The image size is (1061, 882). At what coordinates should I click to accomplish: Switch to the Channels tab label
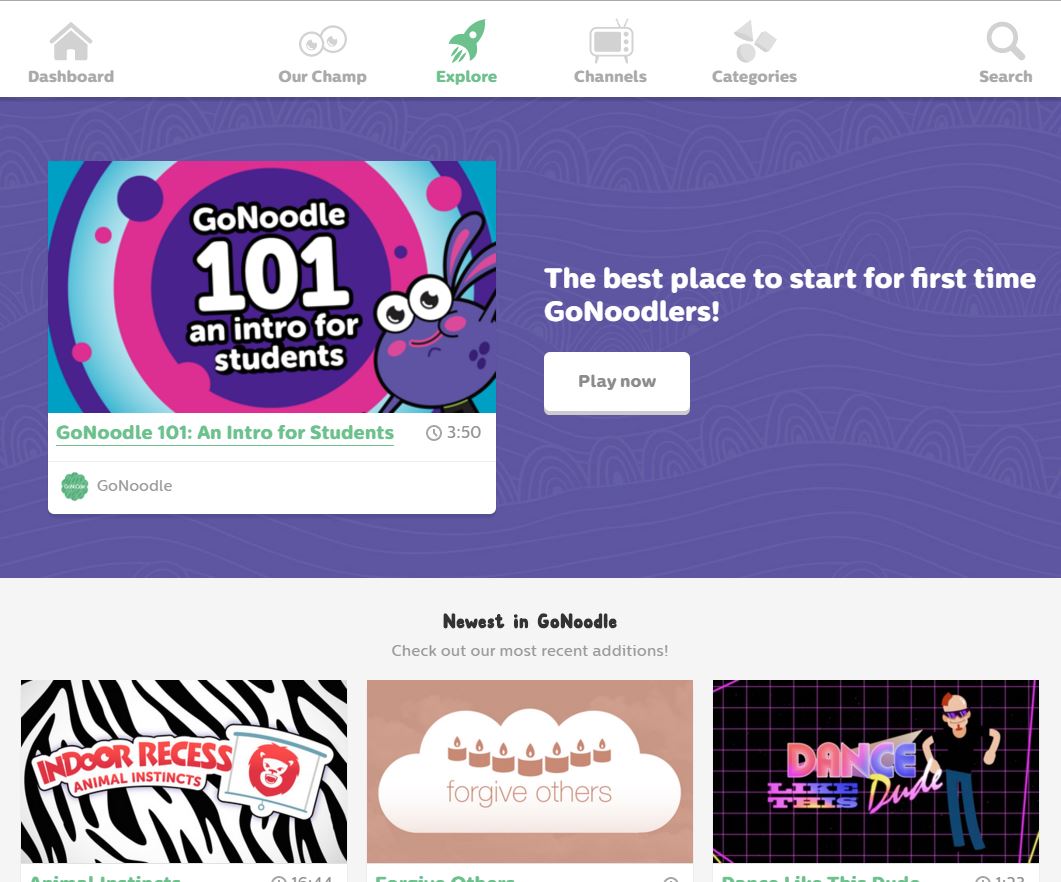(x=610, y=76)
